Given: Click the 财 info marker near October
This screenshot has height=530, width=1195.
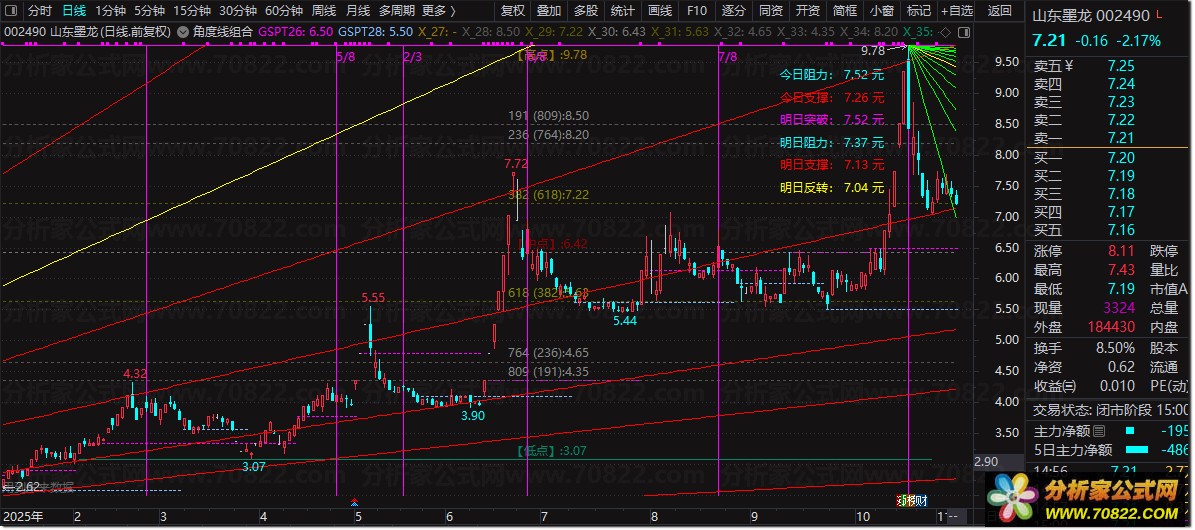Looking at the screenshot, I should click(x=921, y=500).
